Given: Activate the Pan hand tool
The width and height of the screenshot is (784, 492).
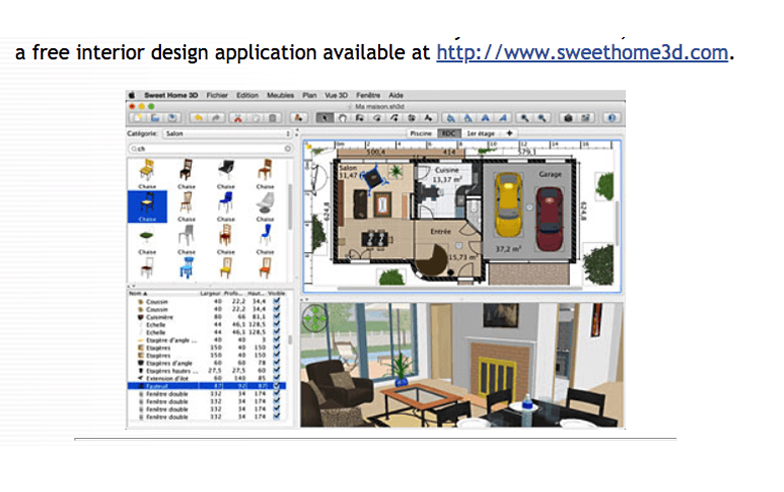Looking at the screenshot, I should click(x=342, y=118).
